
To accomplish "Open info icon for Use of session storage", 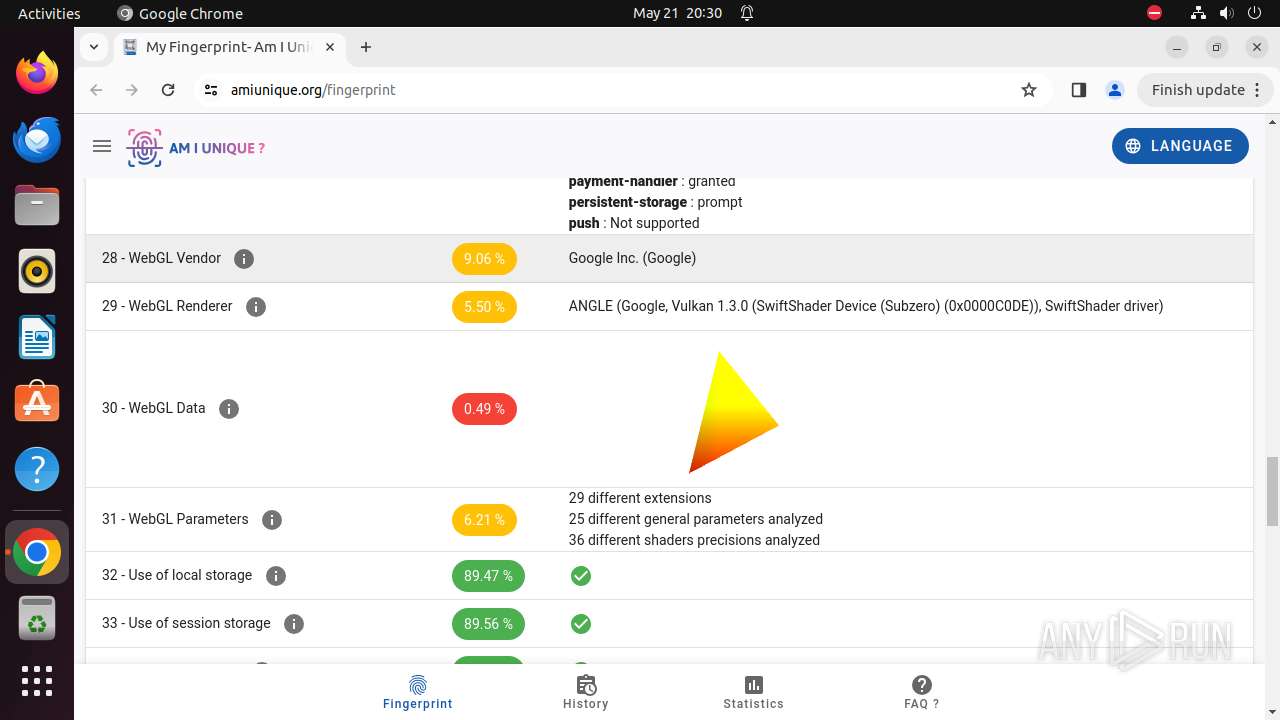I will coord(294,624).
